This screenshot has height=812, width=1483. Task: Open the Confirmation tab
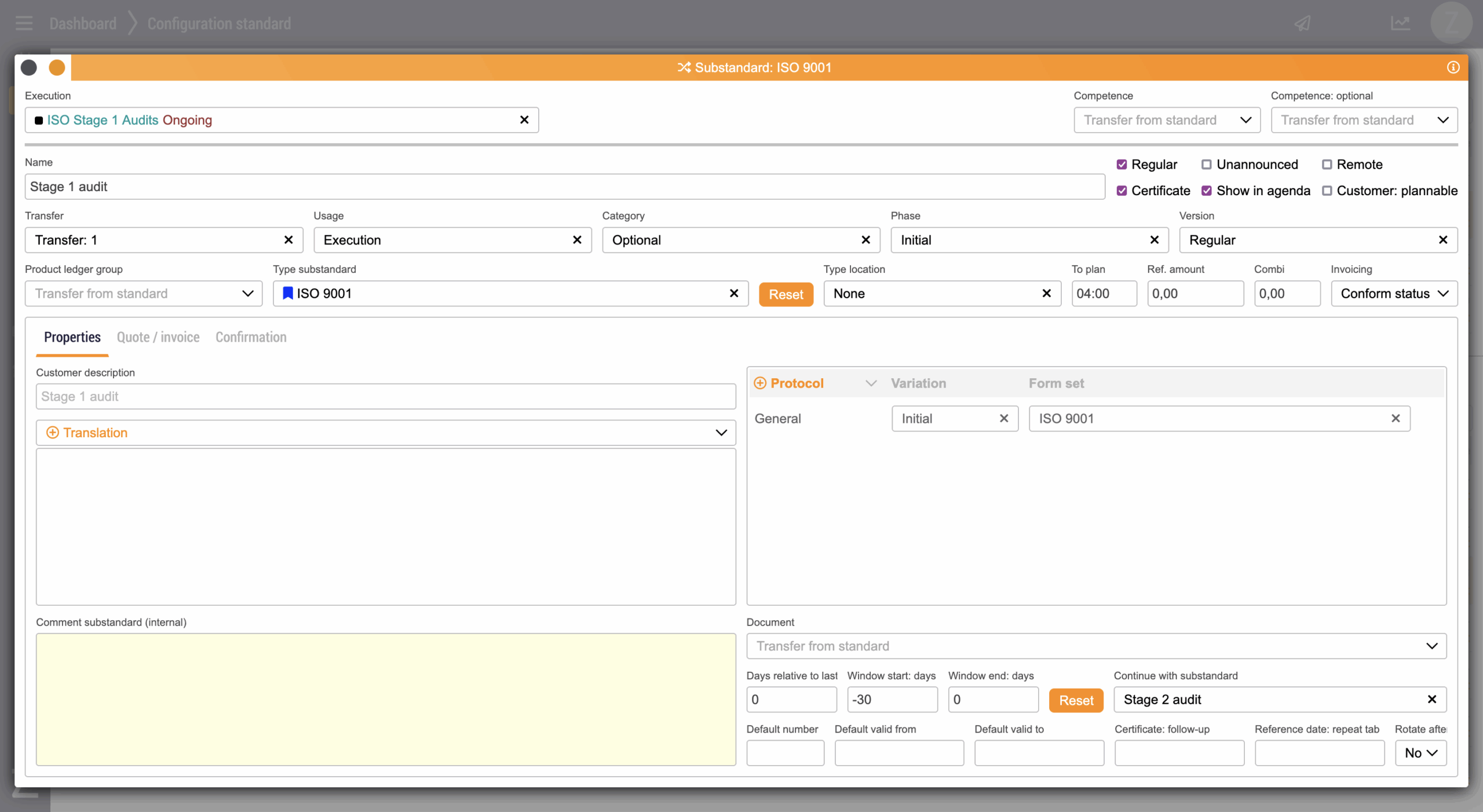(x=251, y=337)
